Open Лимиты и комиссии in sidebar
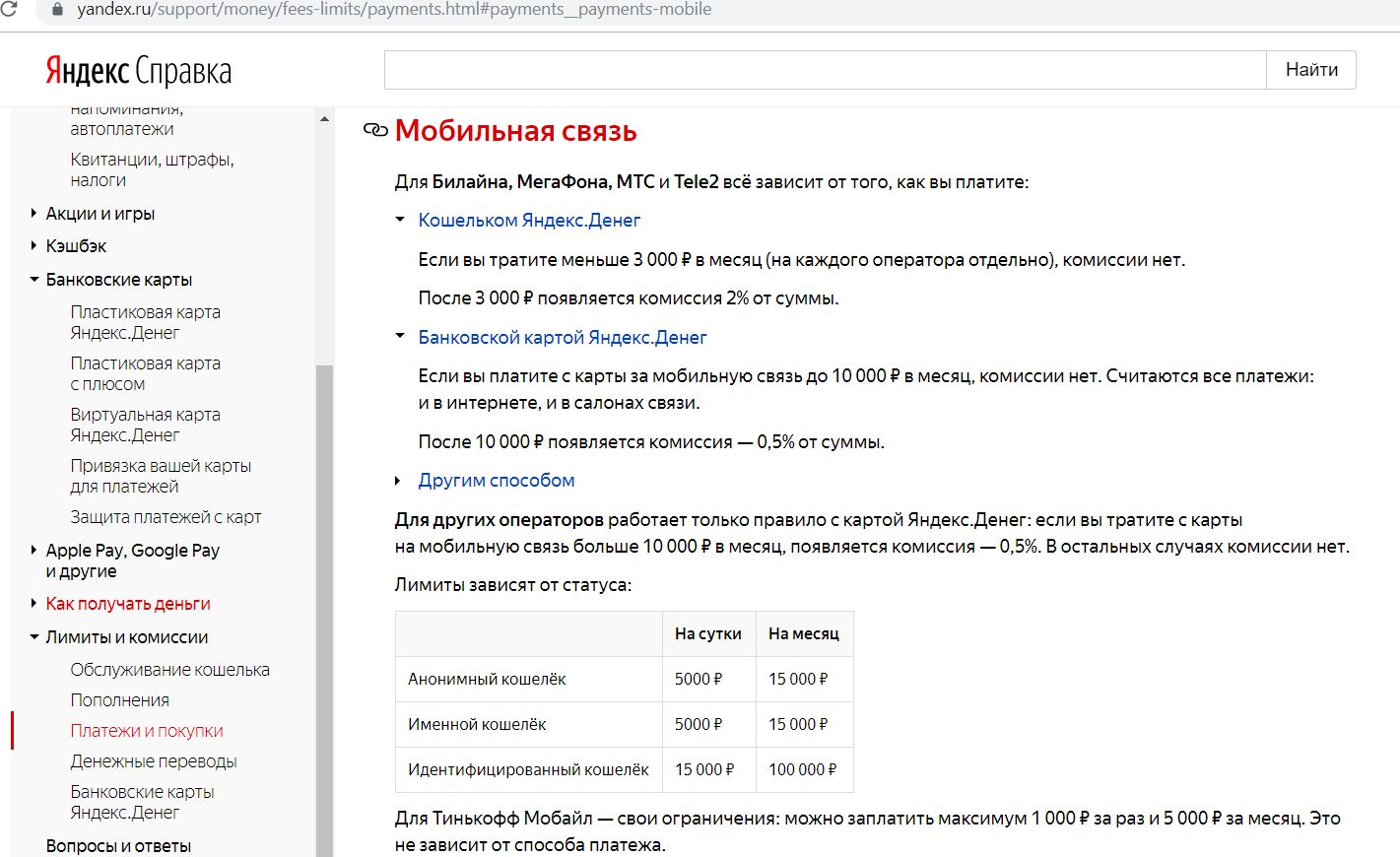This screenshot has width=1400, height=857. pyautogui.click(x=127, y=637)
